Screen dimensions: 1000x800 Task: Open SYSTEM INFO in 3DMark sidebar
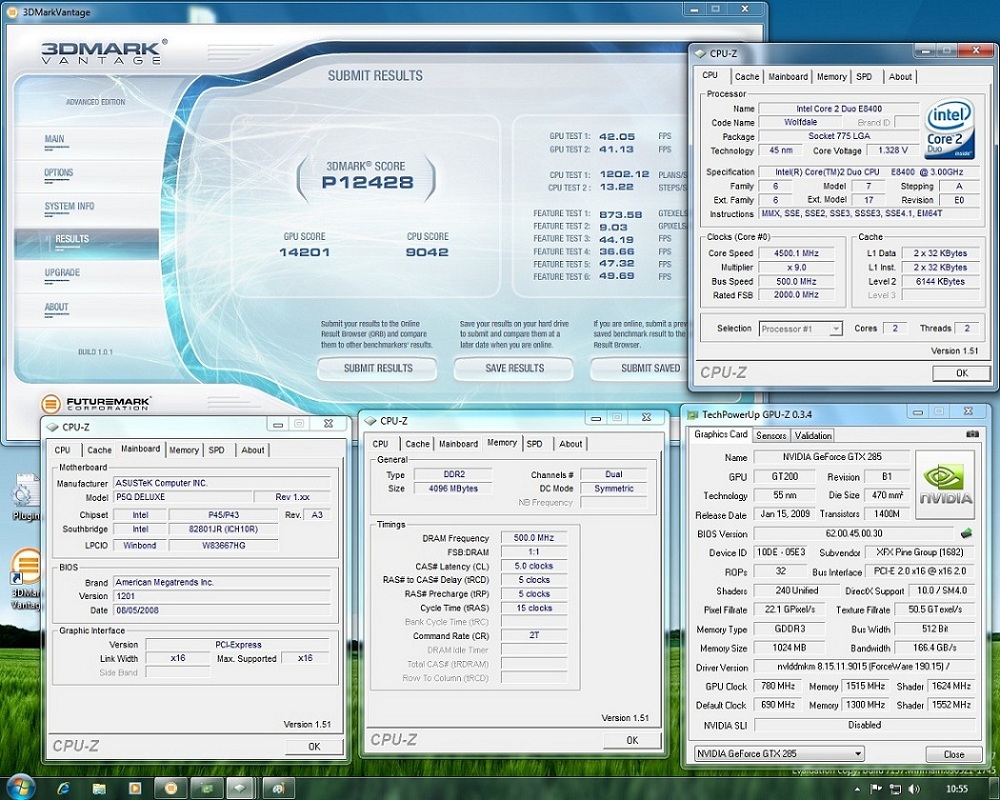point(69,207)
